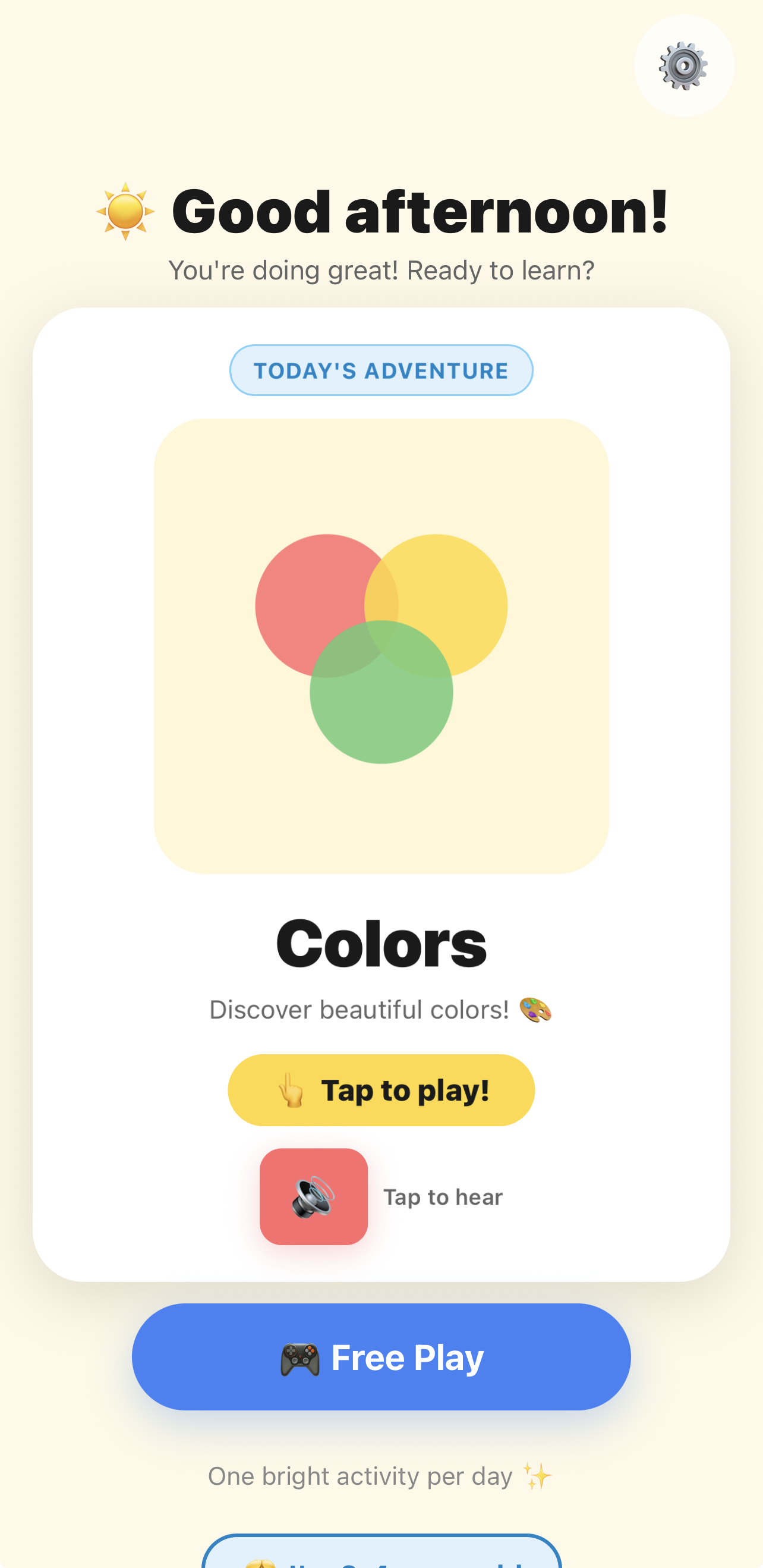Click the "Colors" activity title
The image size is (763, 1568).
381,944
